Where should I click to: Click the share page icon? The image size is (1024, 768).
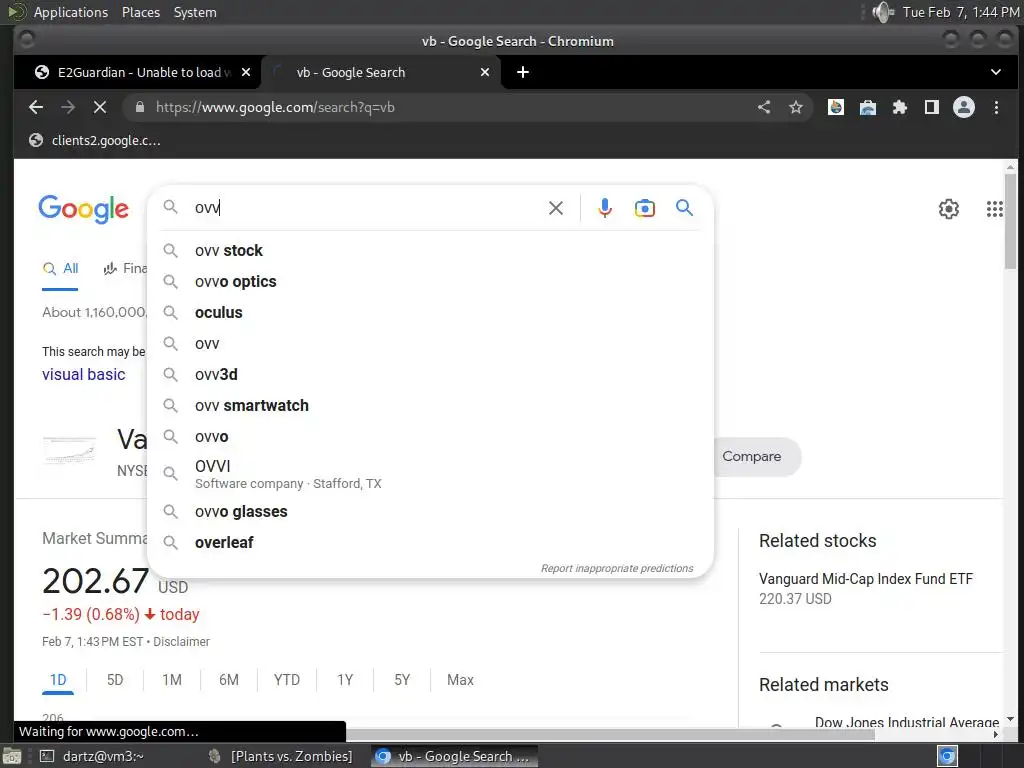tap(764, 107)
